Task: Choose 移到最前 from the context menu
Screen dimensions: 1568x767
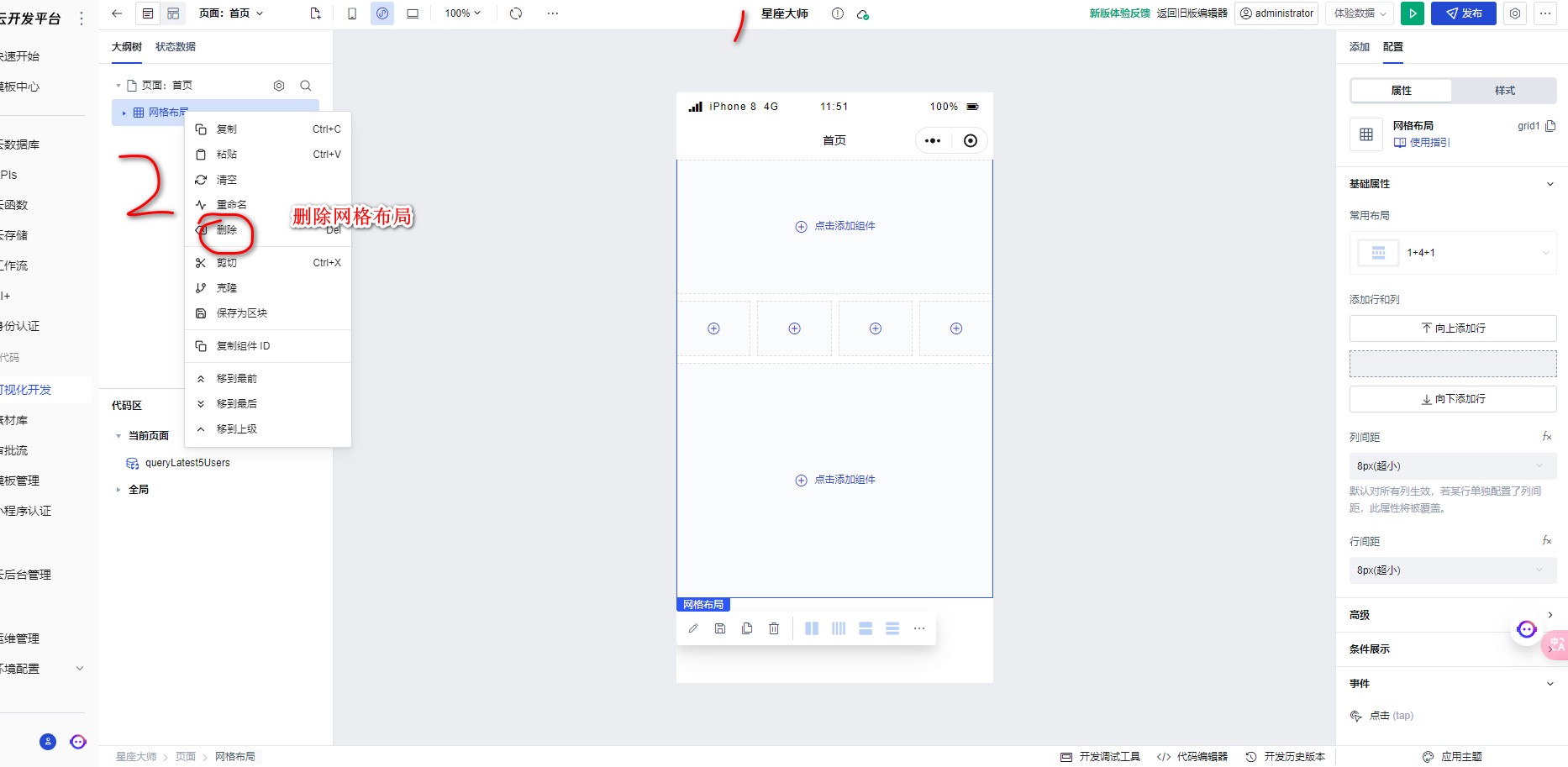Action: pyautogui.click(x=268, y=379)
